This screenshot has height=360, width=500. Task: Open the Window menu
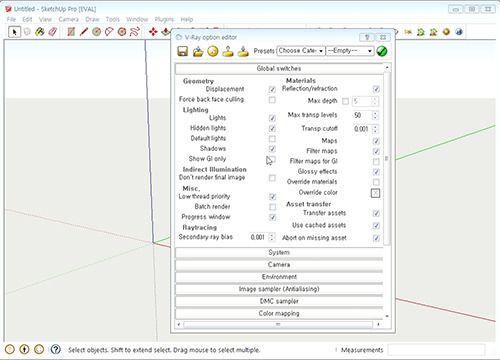[137, 19]
